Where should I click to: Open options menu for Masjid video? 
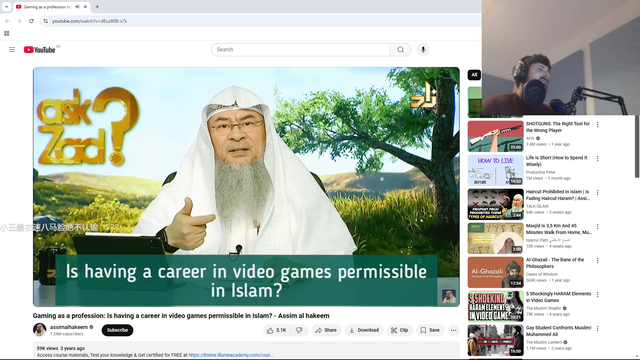point(598,227)
